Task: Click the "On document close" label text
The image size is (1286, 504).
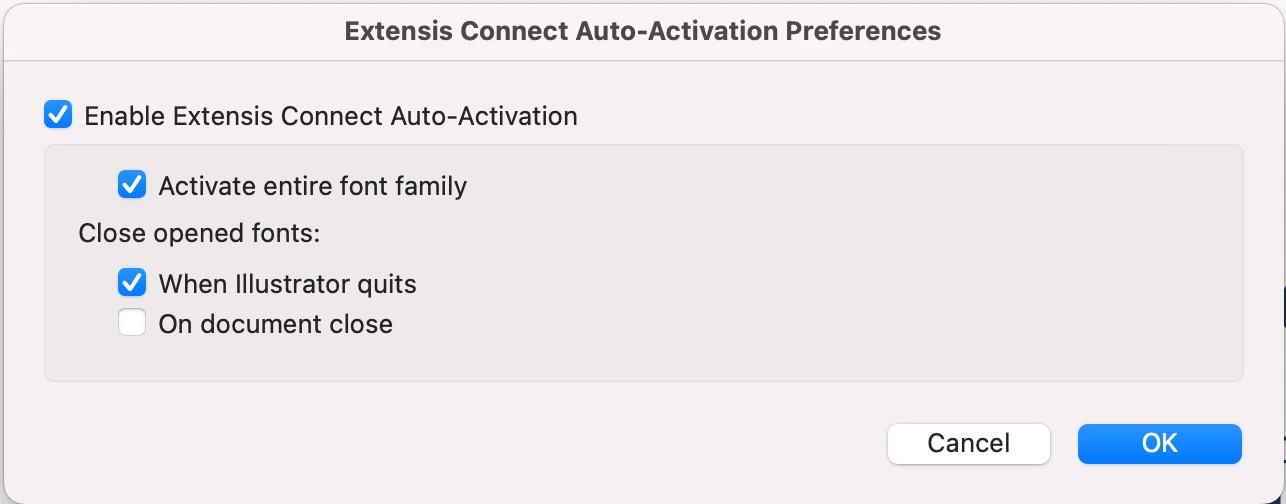Action: click(275, 324)
